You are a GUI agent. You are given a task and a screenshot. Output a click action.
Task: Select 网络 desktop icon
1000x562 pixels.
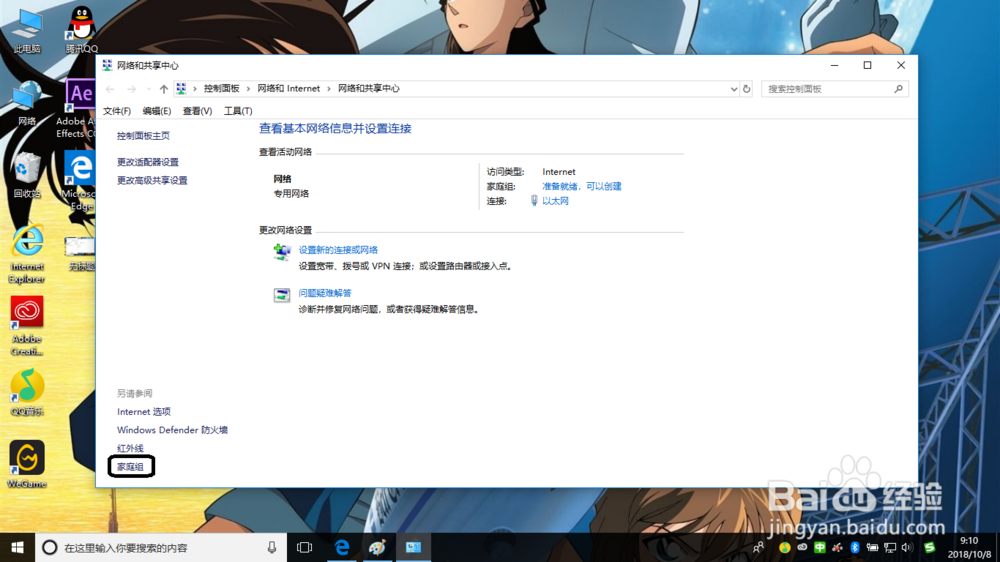click(x=26, y=102)
